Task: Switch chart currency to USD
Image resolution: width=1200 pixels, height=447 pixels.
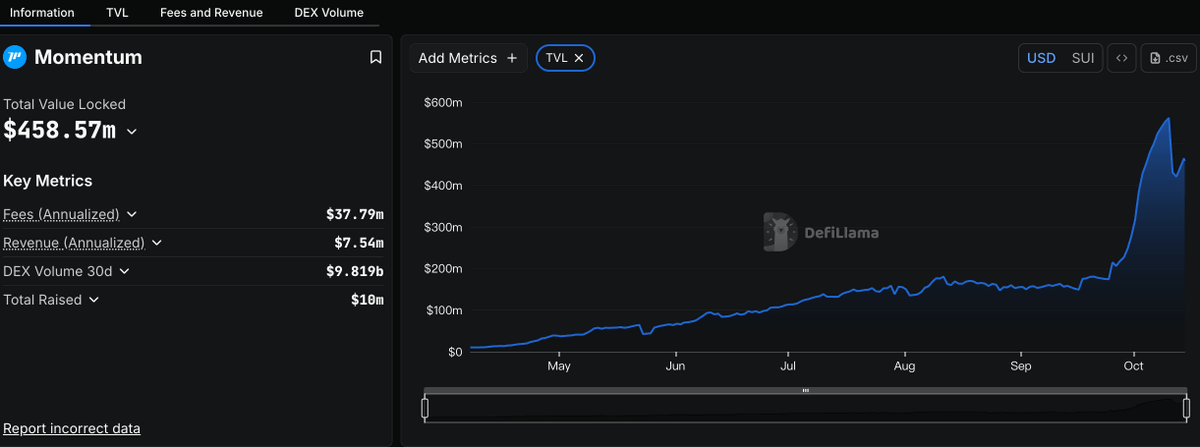Action: [1041, 58]
